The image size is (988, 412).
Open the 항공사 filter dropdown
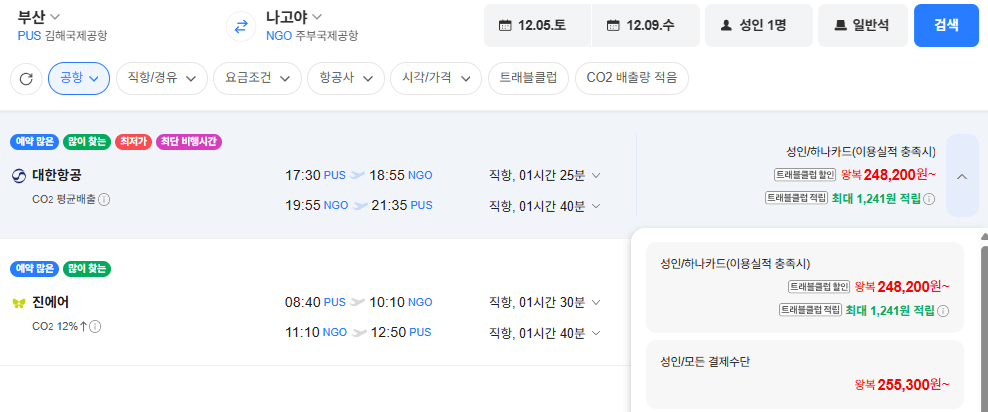click(346, 79)
